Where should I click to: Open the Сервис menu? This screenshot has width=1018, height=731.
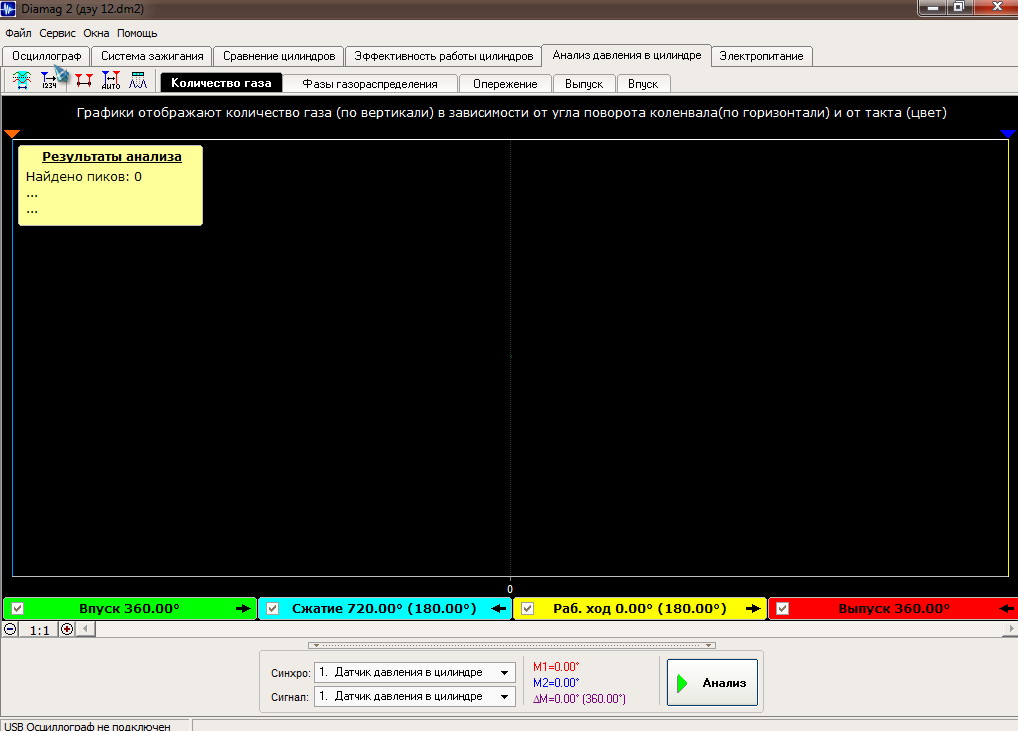pos(57,33)
